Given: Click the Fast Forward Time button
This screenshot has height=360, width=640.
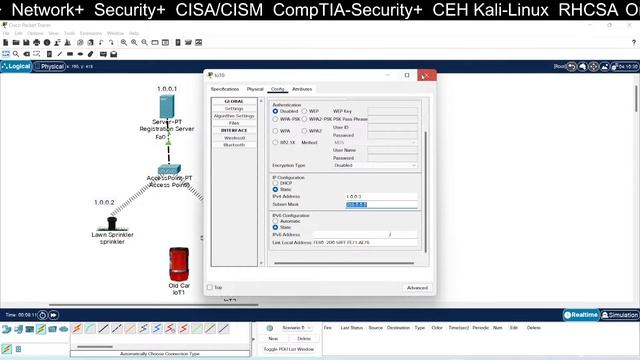Looking at the screenshot, I should point(53,315).
